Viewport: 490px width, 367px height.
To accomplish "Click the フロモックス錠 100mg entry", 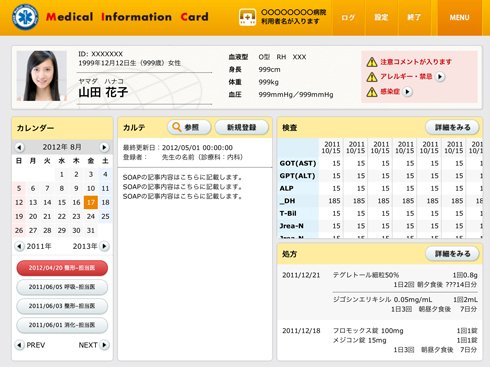I will [368, 331].
